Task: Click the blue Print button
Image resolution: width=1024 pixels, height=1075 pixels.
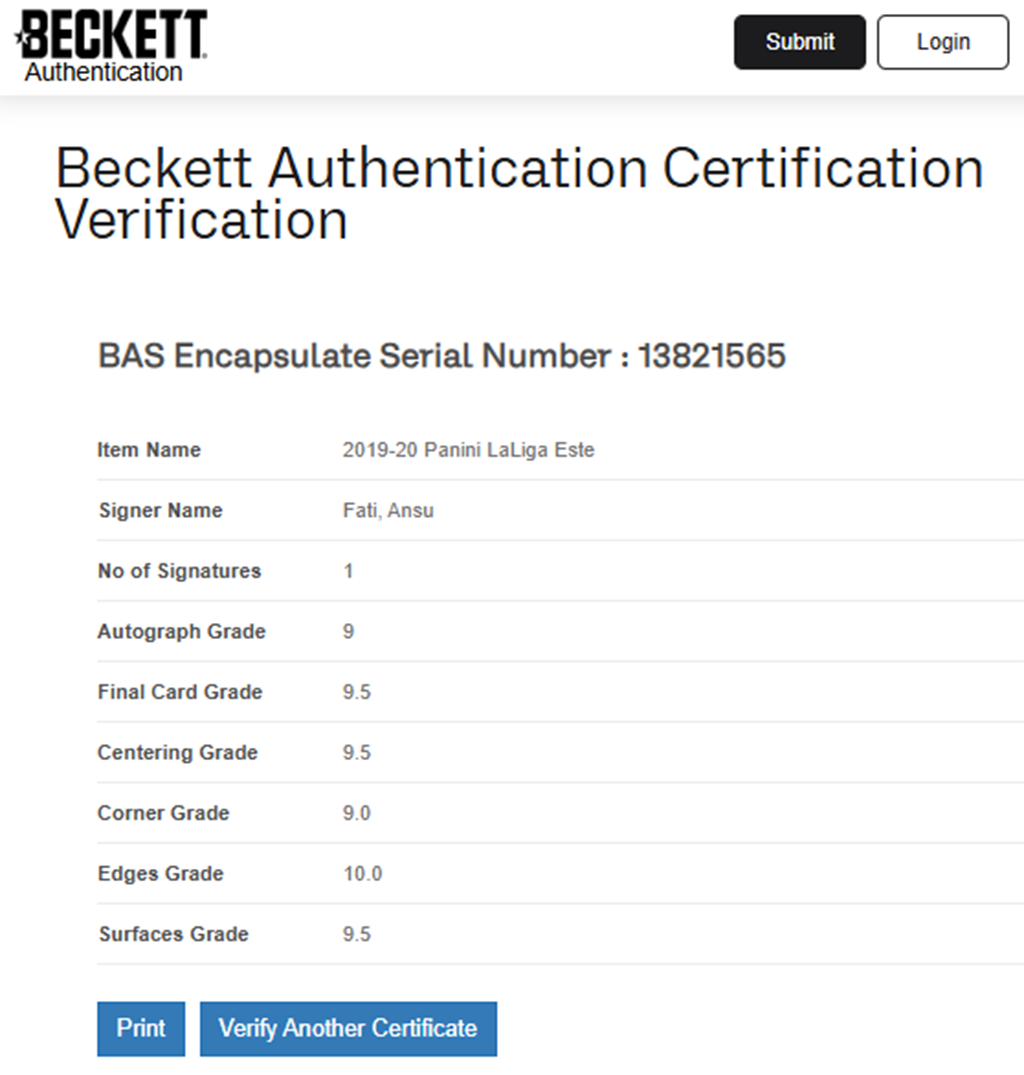Action: tap(141, 1028)
